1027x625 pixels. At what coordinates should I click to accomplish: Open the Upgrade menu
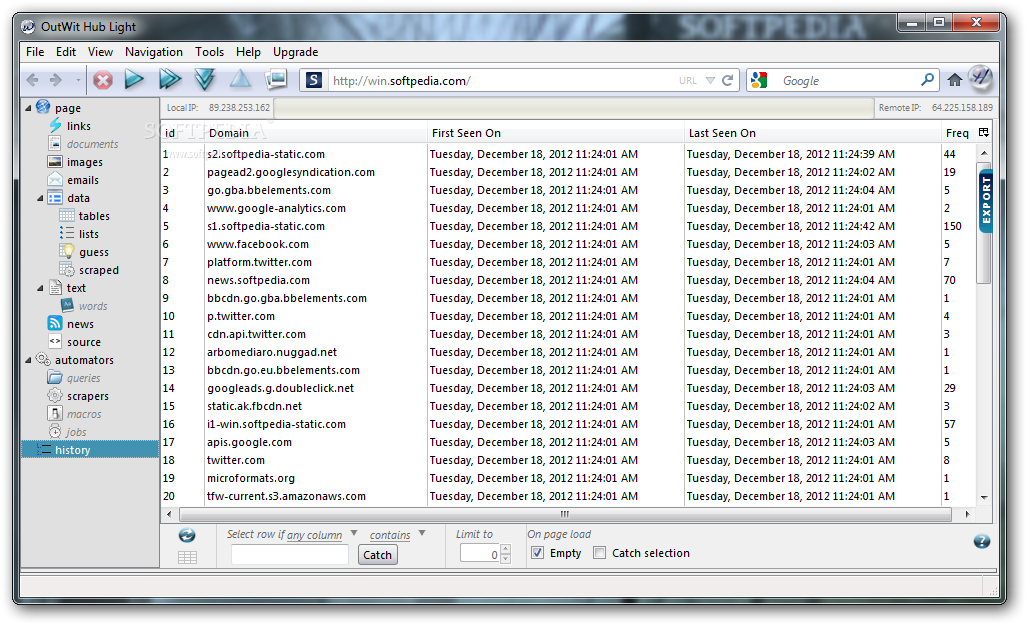[x=295, y=52]
